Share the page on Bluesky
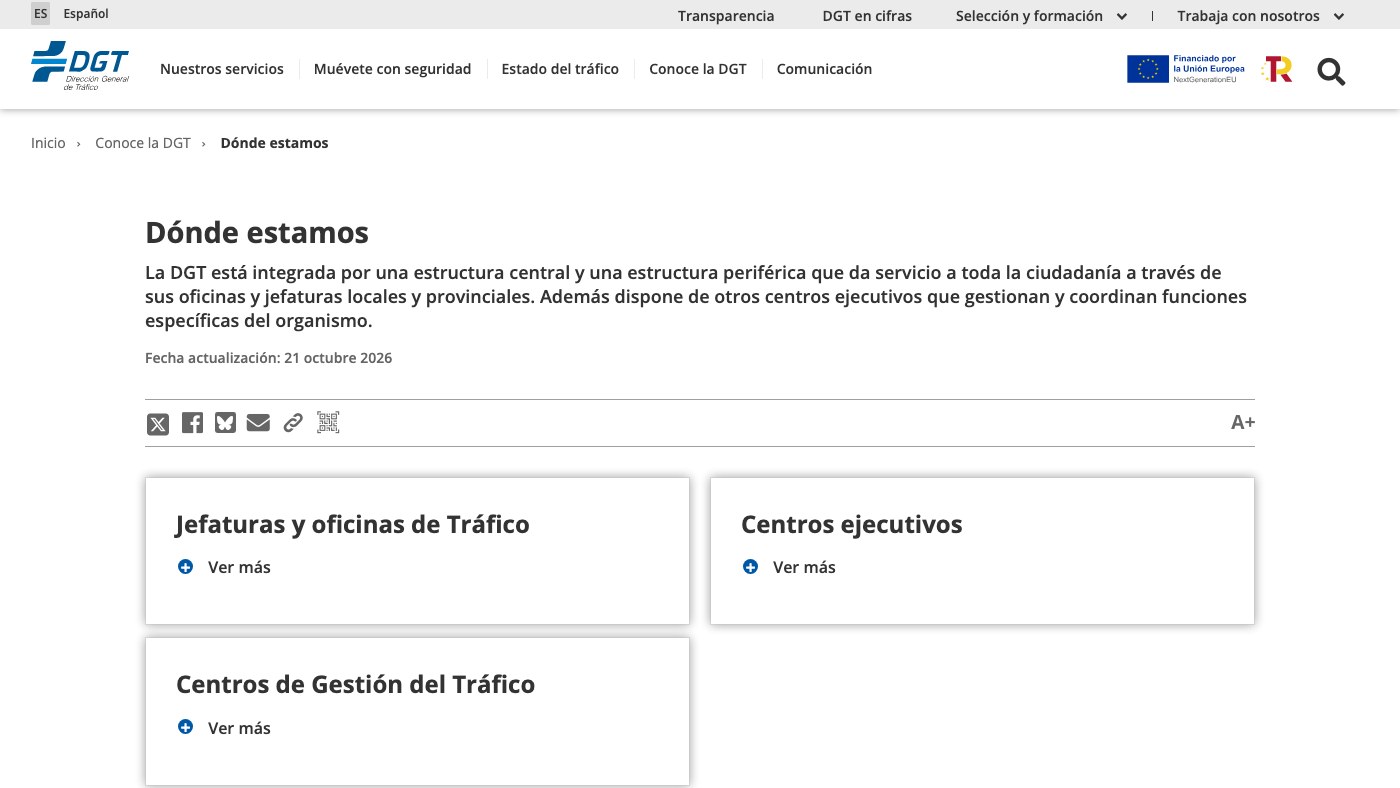The height and width of the screenshot is (788, 1400). pos(225,423)
